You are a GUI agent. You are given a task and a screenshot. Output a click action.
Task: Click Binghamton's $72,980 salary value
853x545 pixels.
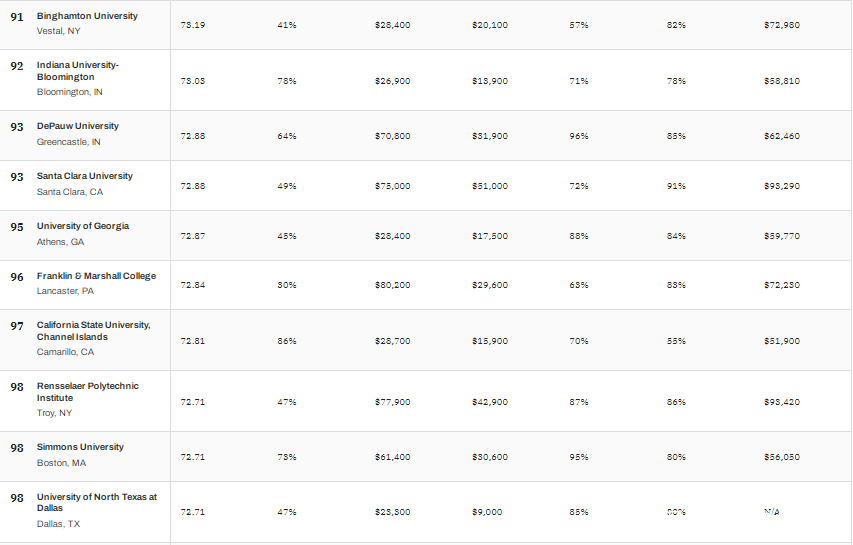(x=782, y=25)
